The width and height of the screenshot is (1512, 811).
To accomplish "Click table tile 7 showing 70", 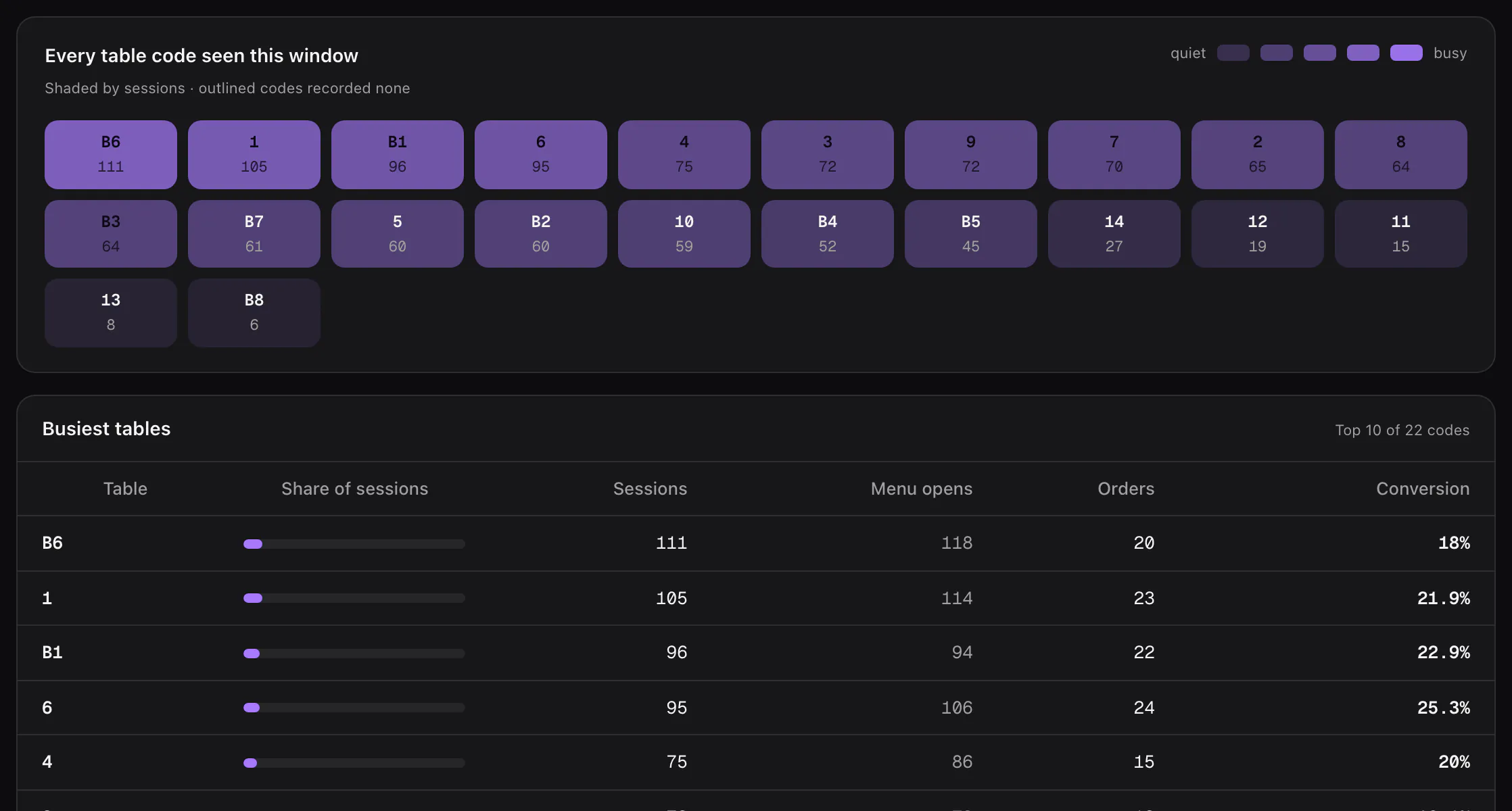I will 1114,155.
